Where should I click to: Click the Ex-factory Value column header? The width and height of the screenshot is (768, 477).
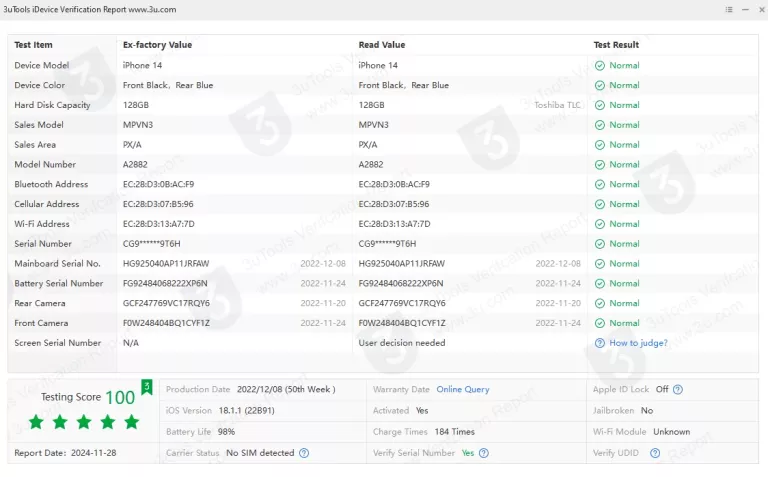point(157,45)
